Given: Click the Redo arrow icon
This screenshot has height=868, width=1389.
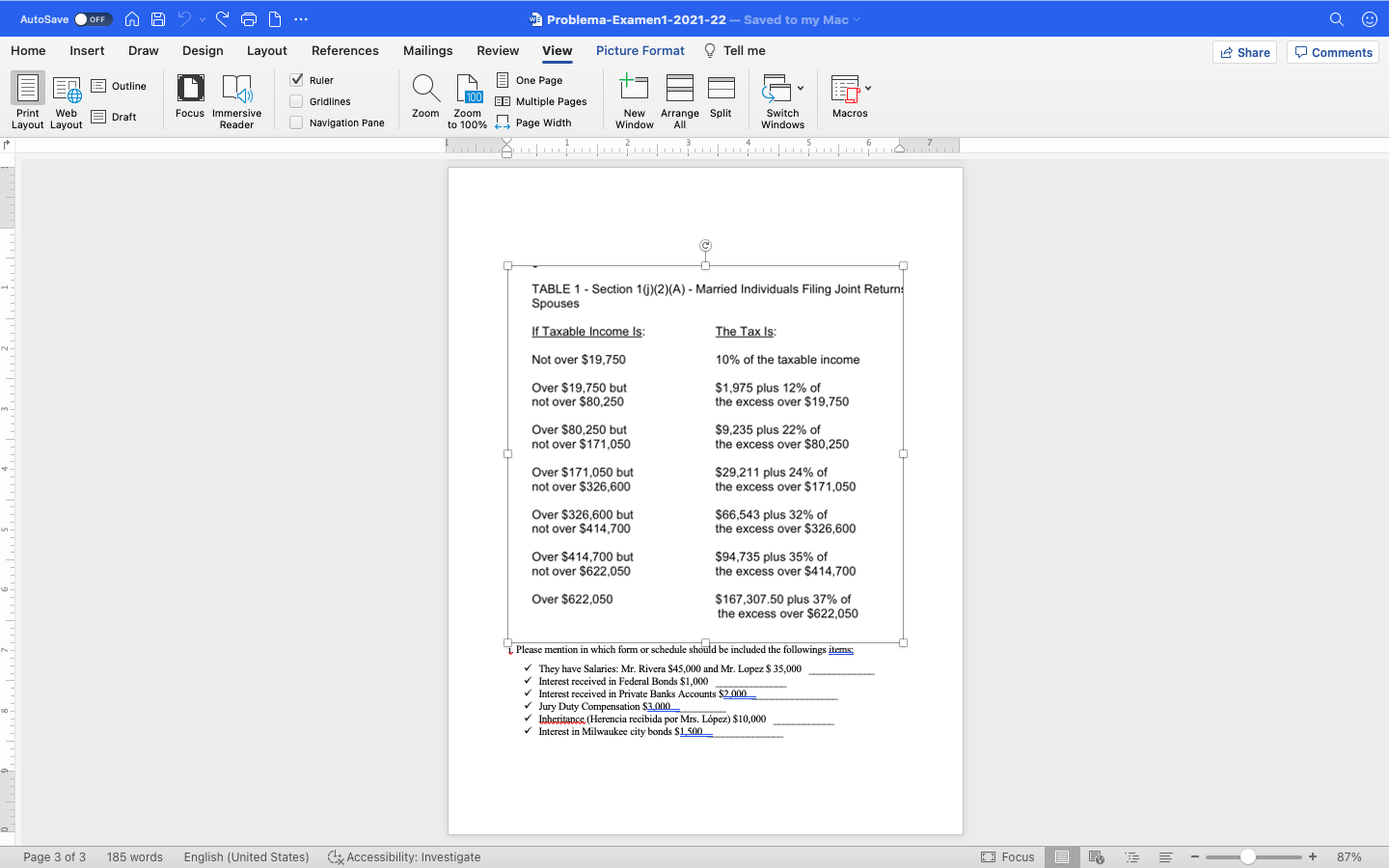Looking at the screenshot, I should pos(223,19).
